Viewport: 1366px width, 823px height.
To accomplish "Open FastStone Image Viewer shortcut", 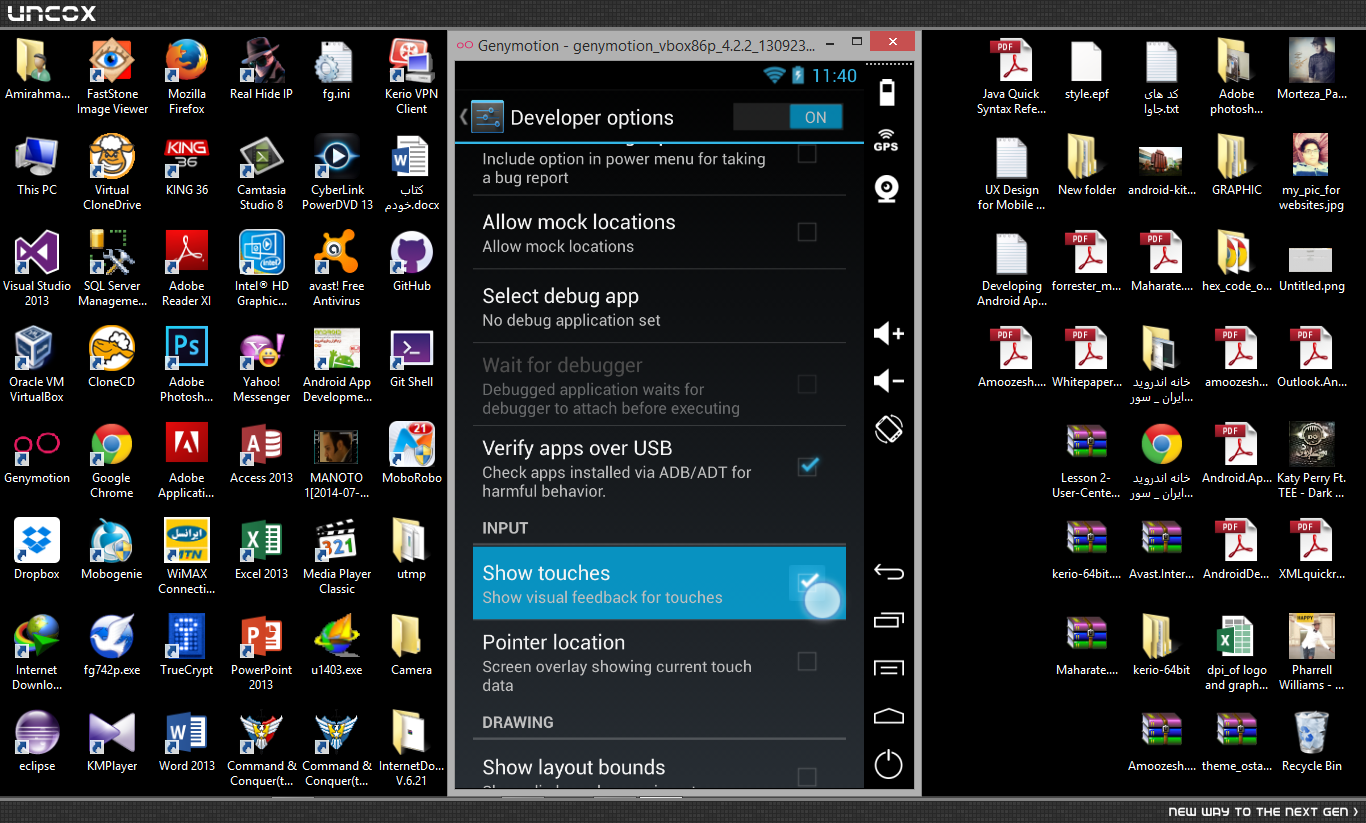I will [x=111, y=62].
